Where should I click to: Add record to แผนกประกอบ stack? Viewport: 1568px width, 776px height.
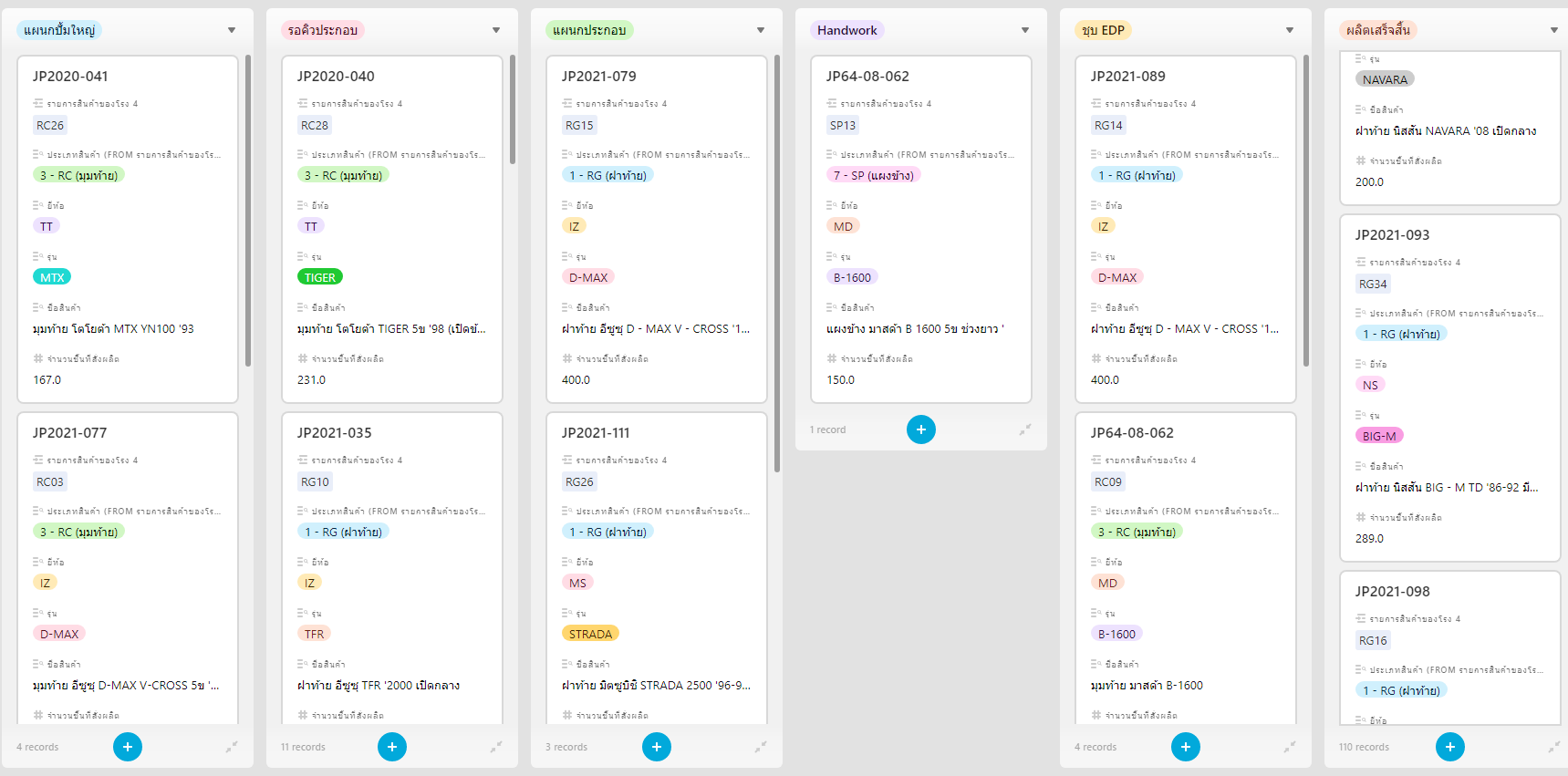point(657,747)
